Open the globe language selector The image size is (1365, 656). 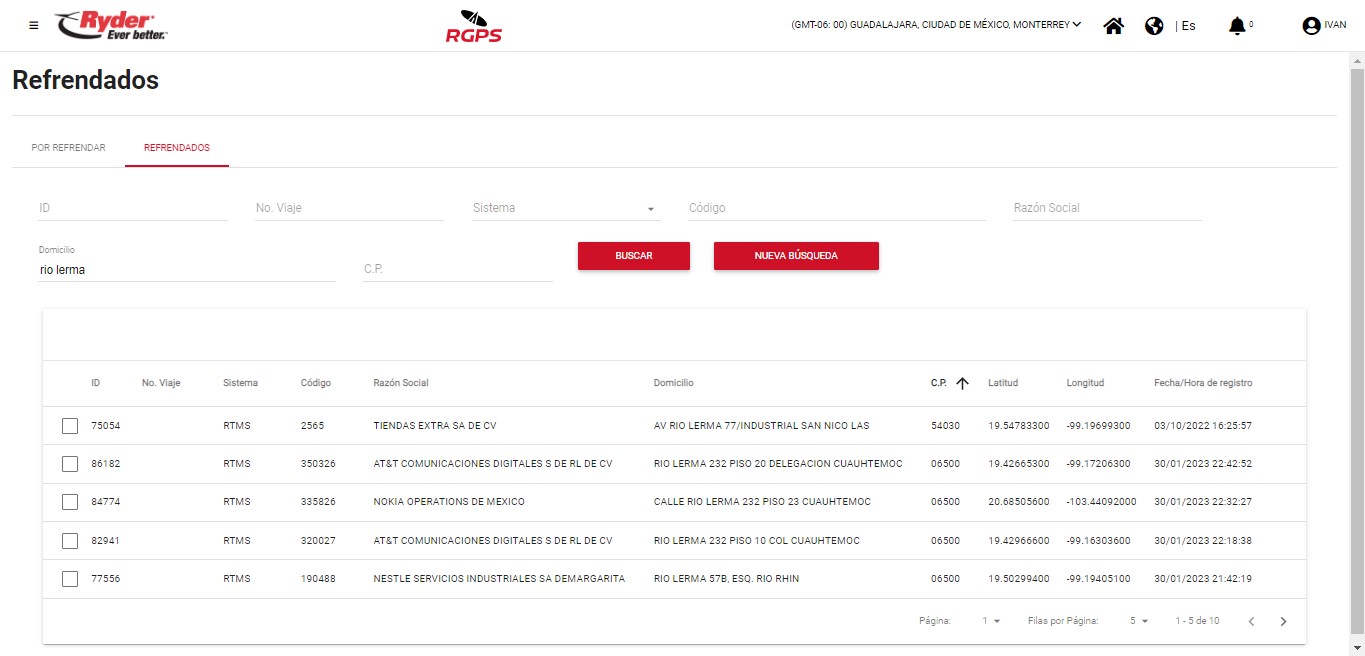coord(1154,26)
